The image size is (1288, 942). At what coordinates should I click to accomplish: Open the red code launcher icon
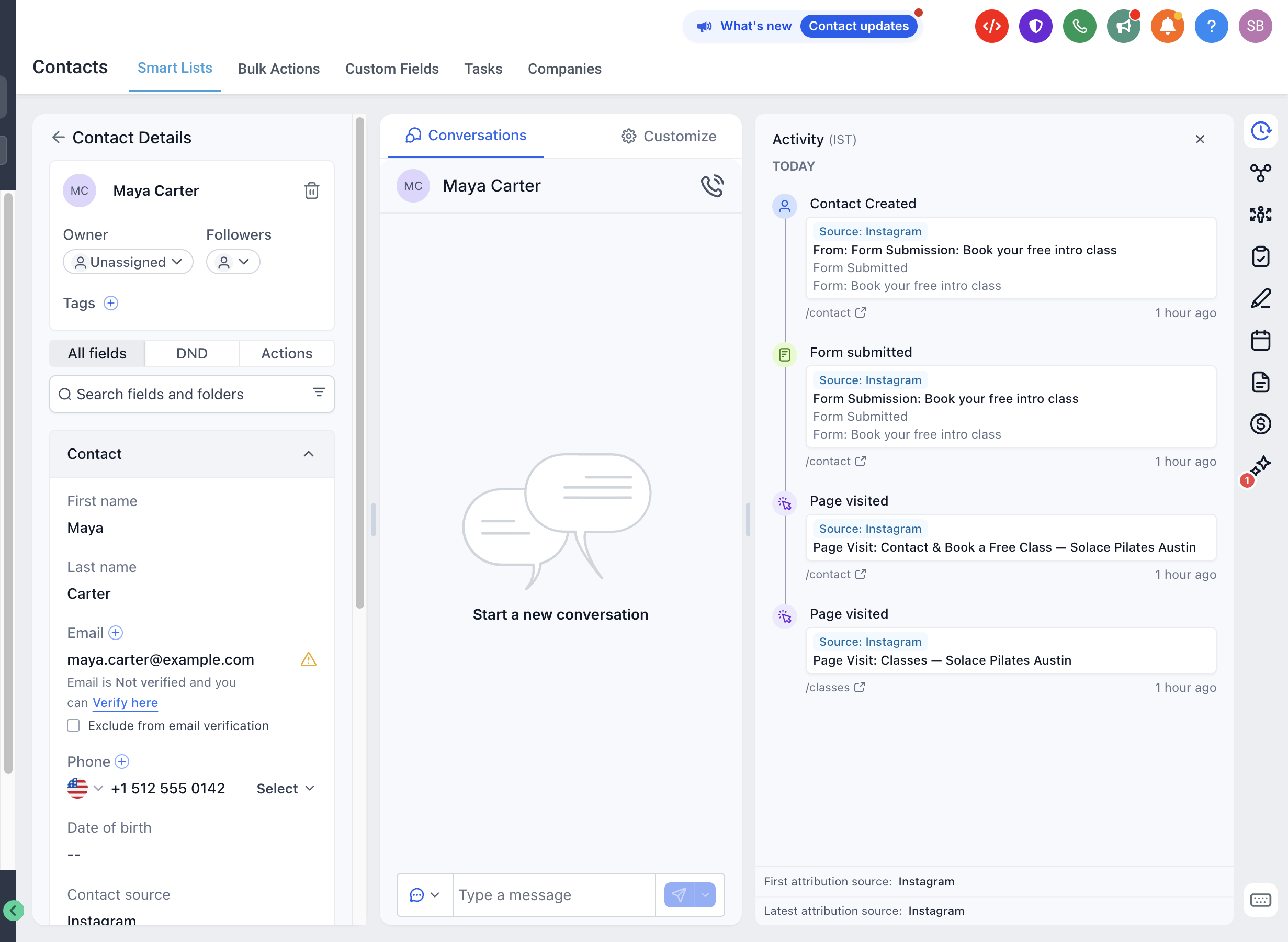click(x=992, y=26)
